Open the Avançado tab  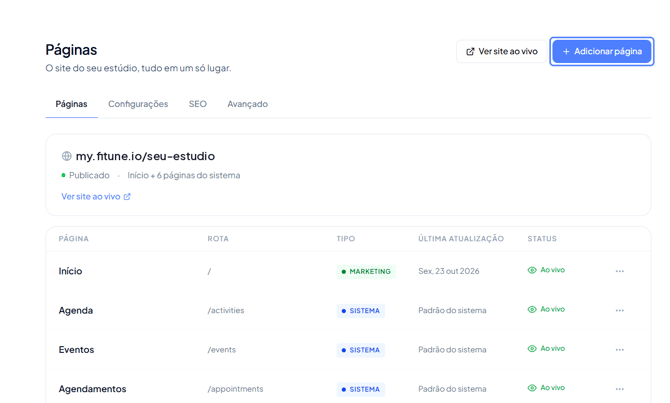[247, 104]
